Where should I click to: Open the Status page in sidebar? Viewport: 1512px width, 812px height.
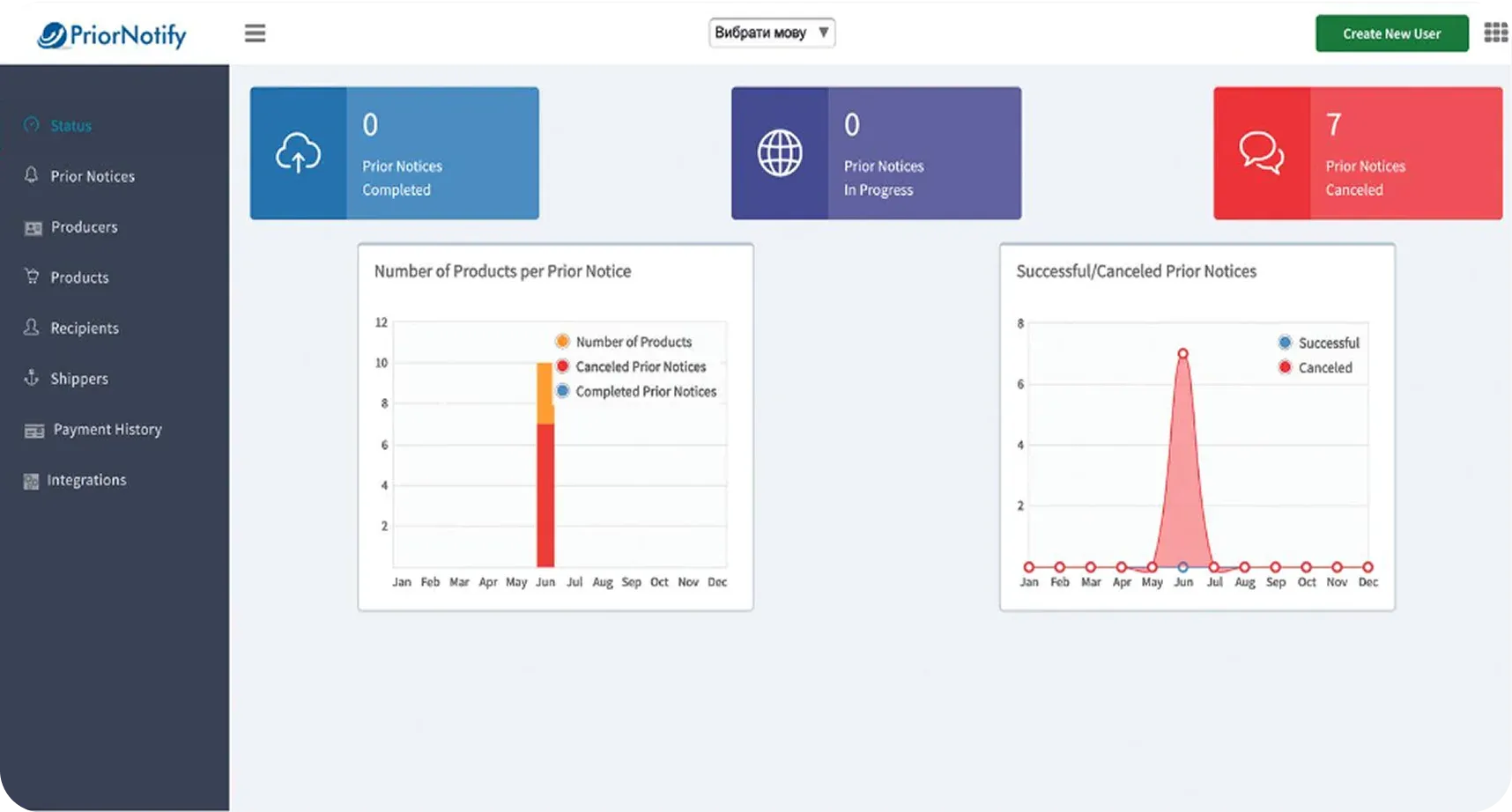[70, 126]
